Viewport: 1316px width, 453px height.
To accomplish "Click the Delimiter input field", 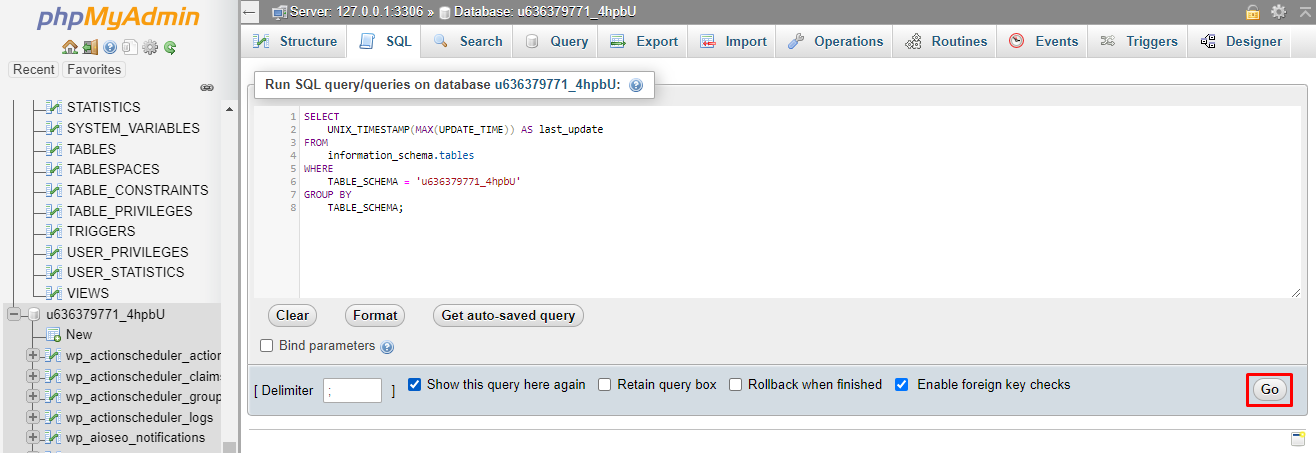I will tap(352, 390).
